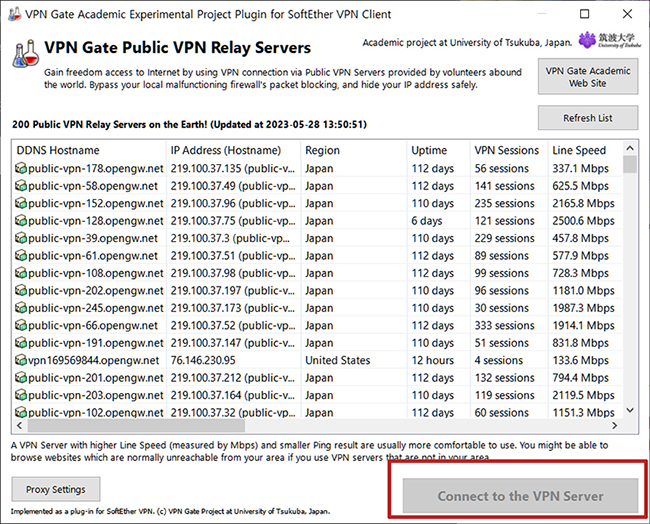Click server icon for public-vpn-108.opengw.net
This screenshot has height=524, width=650.
(x=21, y=273)
